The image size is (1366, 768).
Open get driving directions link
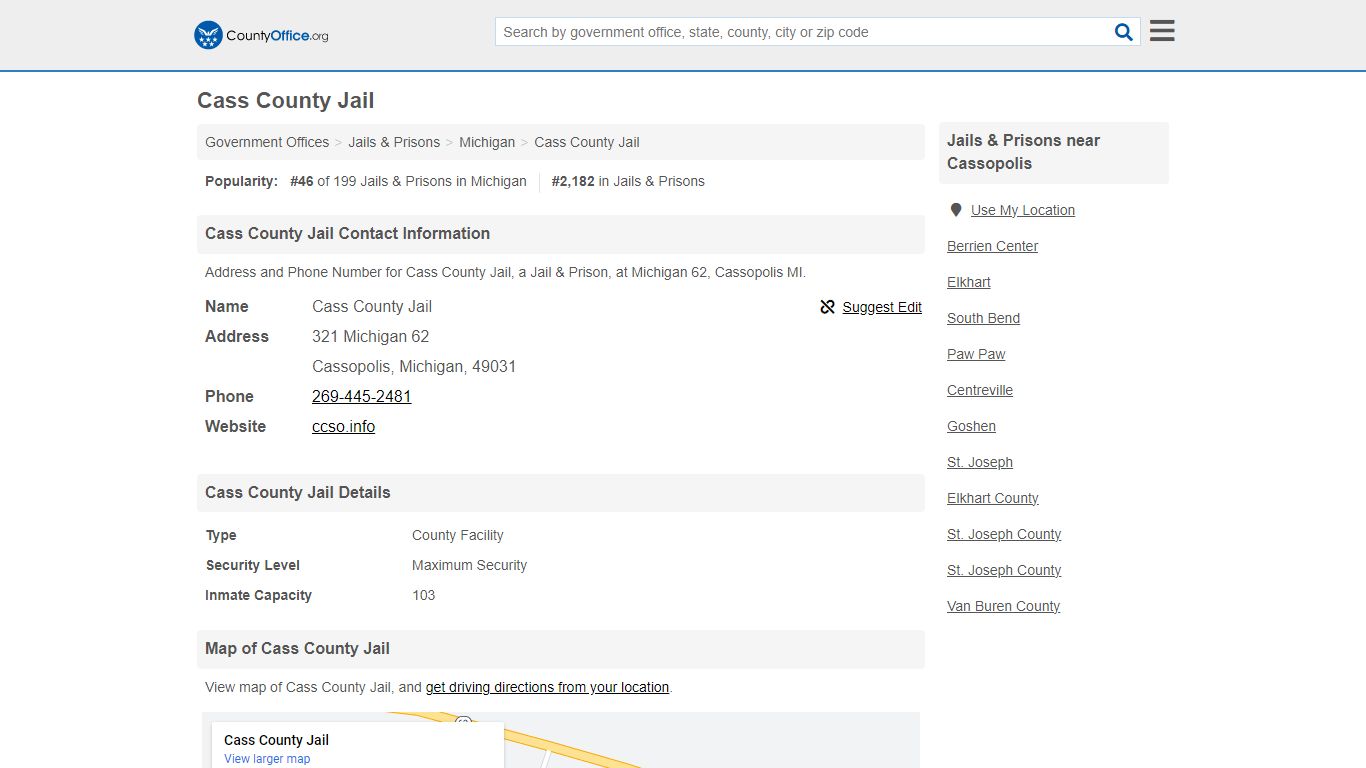pyautogui.click(x=547, y=687)
